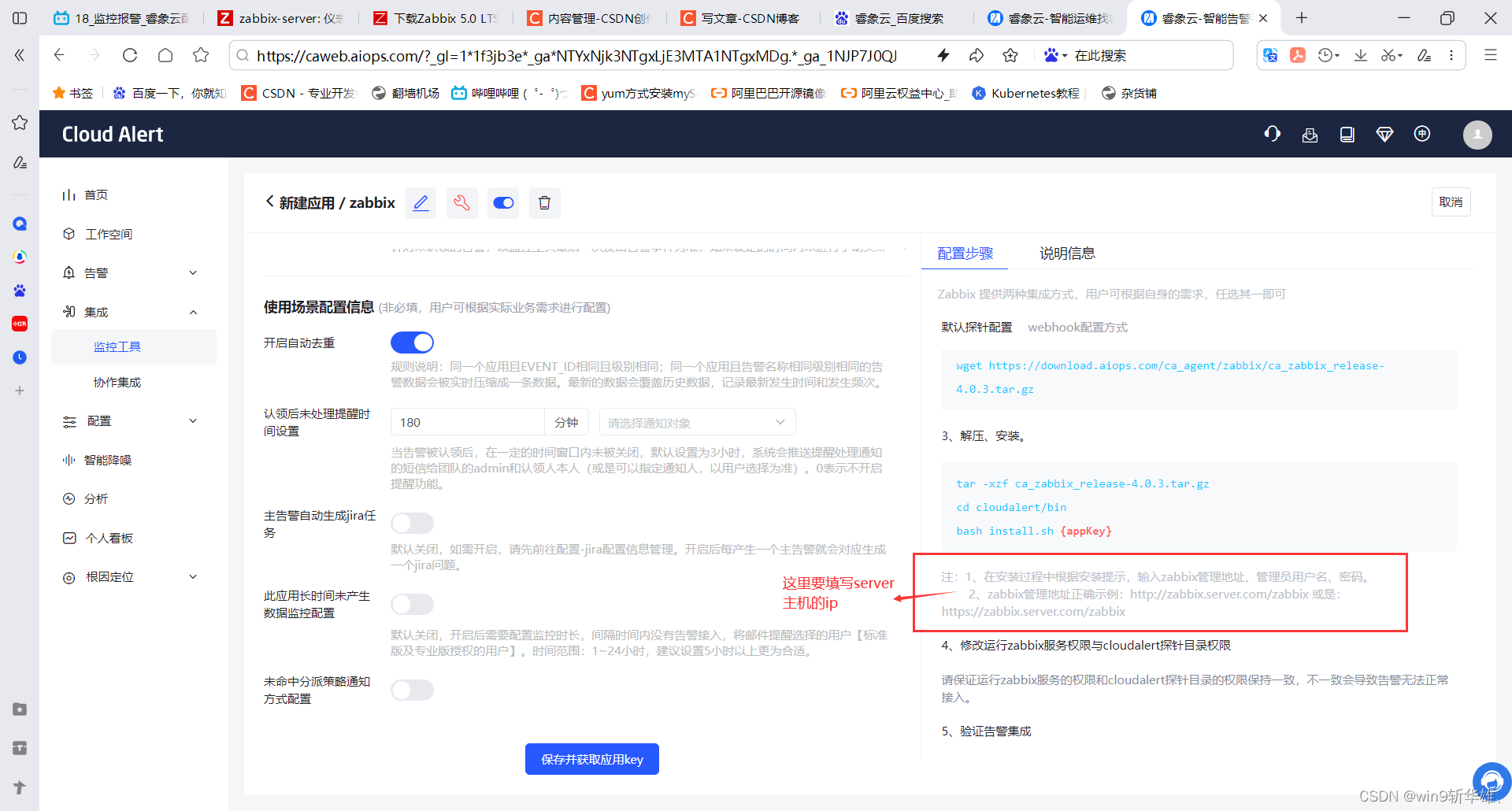This screenshot has height=811, width=1512.
Task: Click the diamond premium icon in header
Action: (x=1384, y=135)
